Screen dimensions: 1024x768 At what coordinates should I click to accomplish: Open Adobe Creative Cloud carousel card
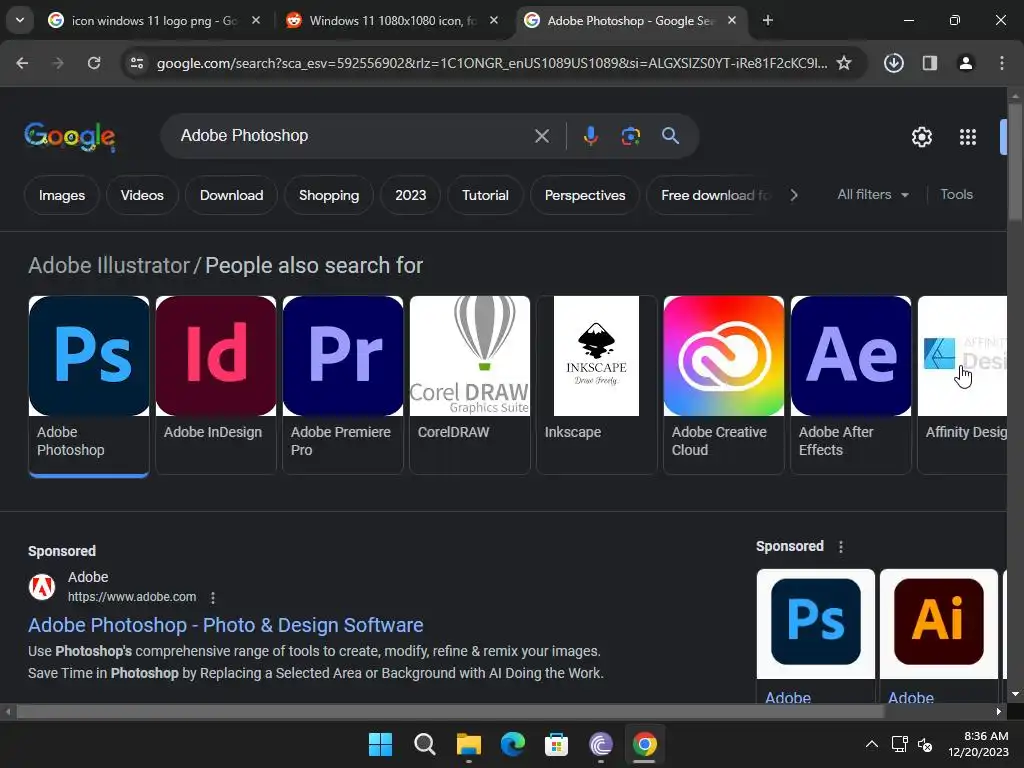[724, 385]
